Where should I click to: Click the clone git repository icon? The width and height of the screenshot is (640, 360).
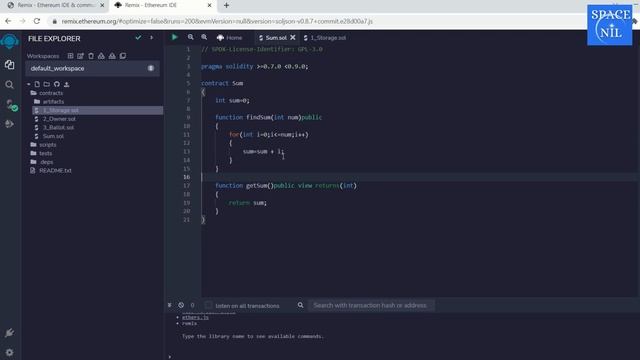pyautogui.click(x=123, y=56)
